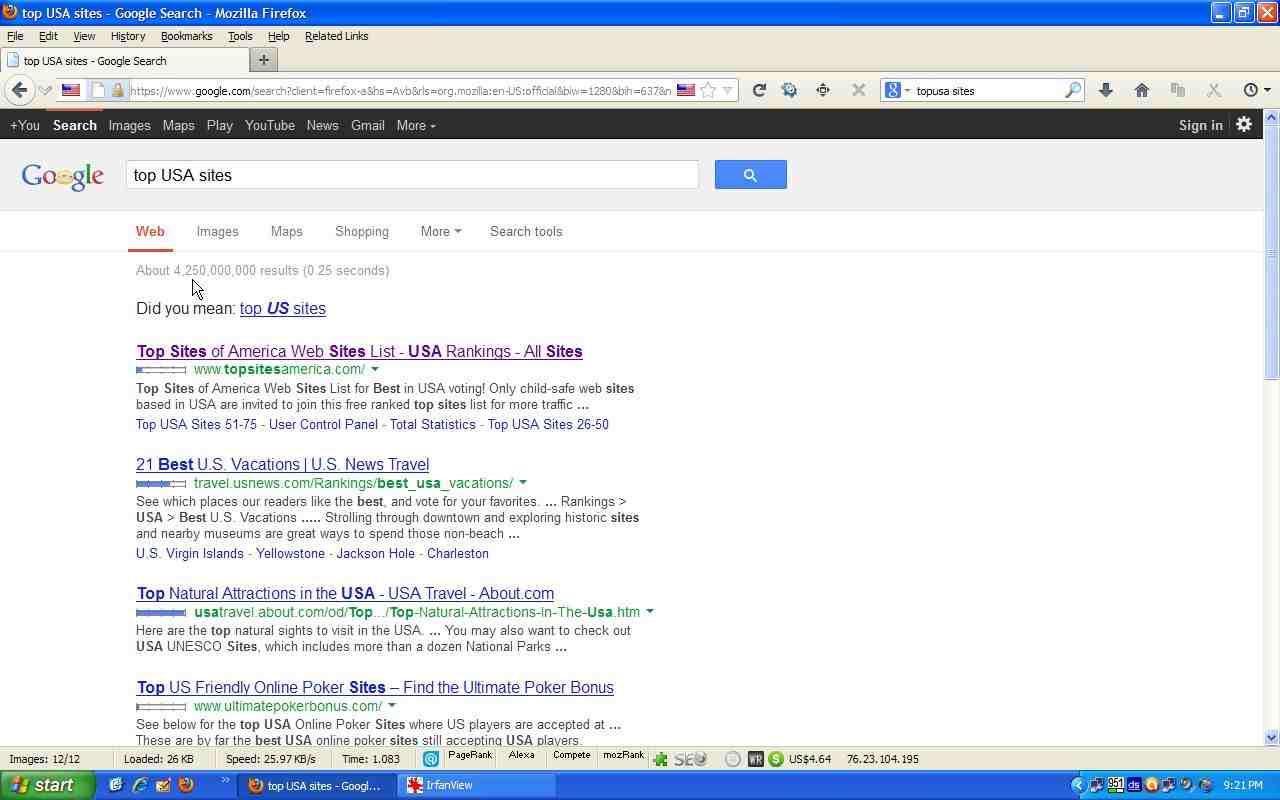This screenshot has height=800, width=1280.
Task: Open Top US Friendly Online Poker Sites result
Action: [375, 687]
